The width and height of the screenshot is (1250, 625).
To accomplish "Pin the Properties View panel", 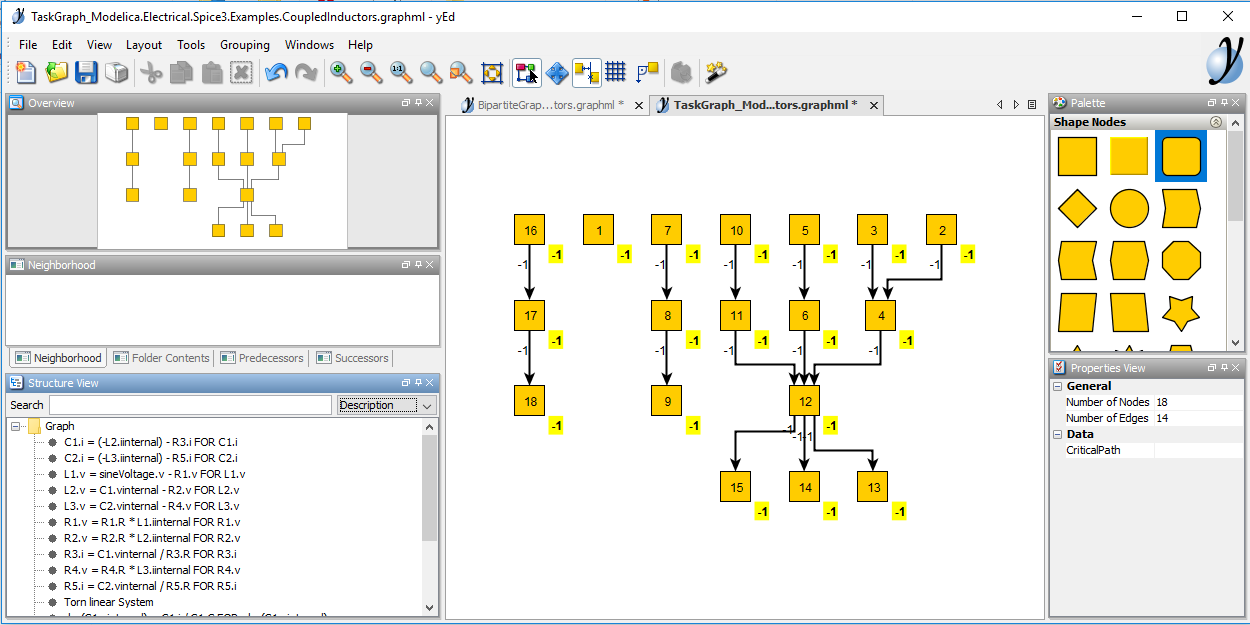I will pos(1224,367).
